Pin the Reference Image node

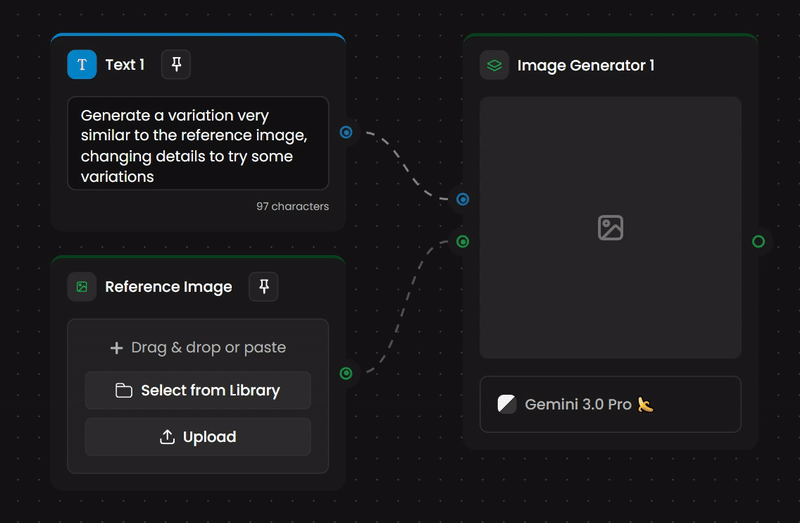tap(263, 287)
